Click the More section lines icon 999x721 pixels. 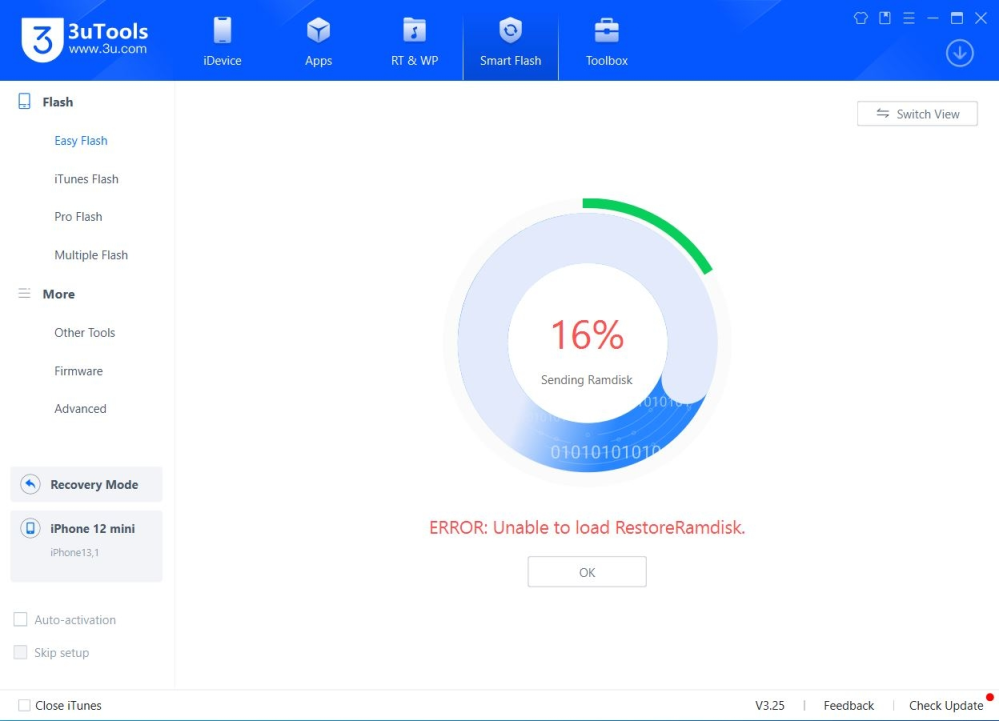coord(24,294)
